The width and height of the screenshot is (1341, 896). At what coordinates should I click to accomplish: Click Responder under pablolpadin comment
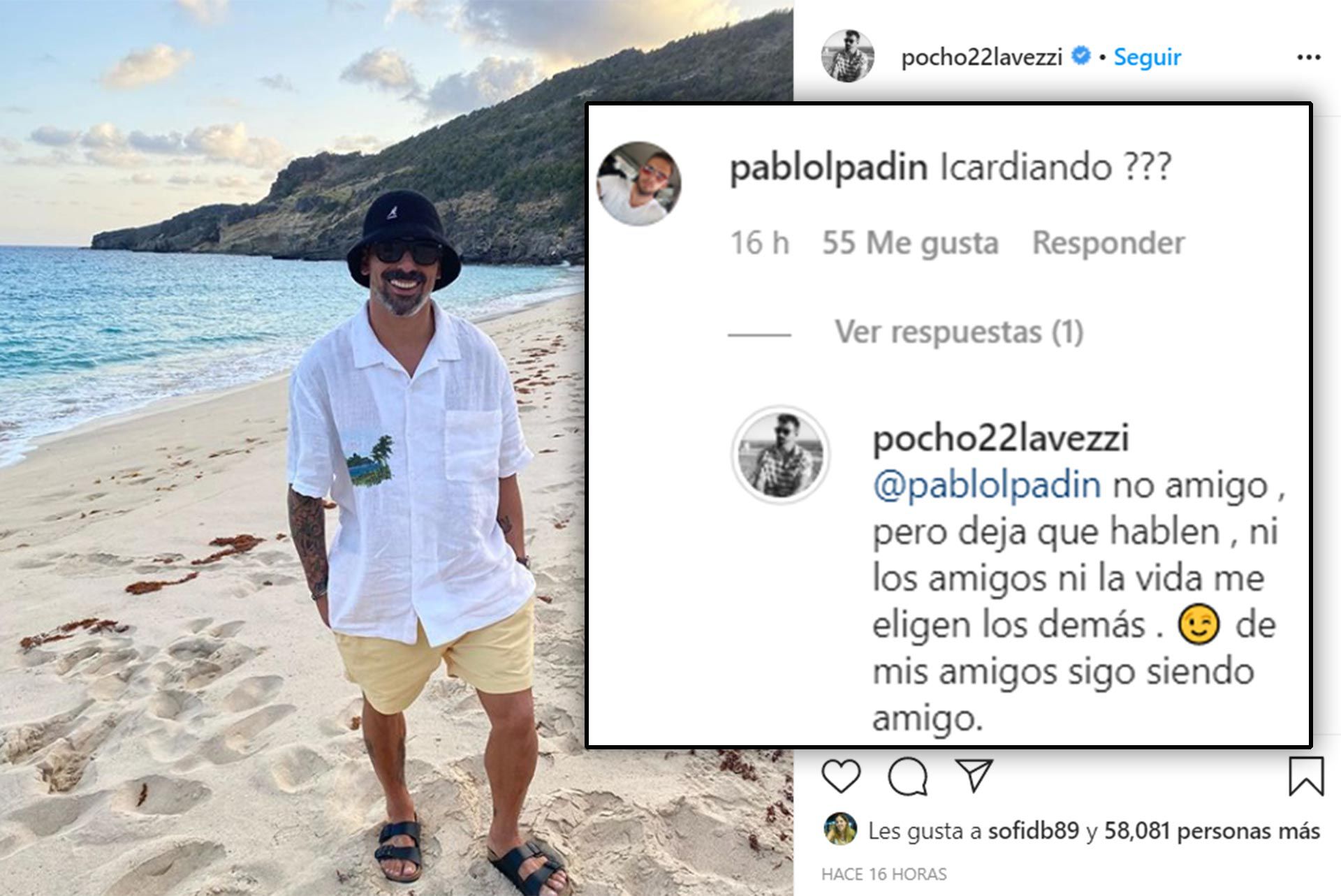coord(1108,243)
